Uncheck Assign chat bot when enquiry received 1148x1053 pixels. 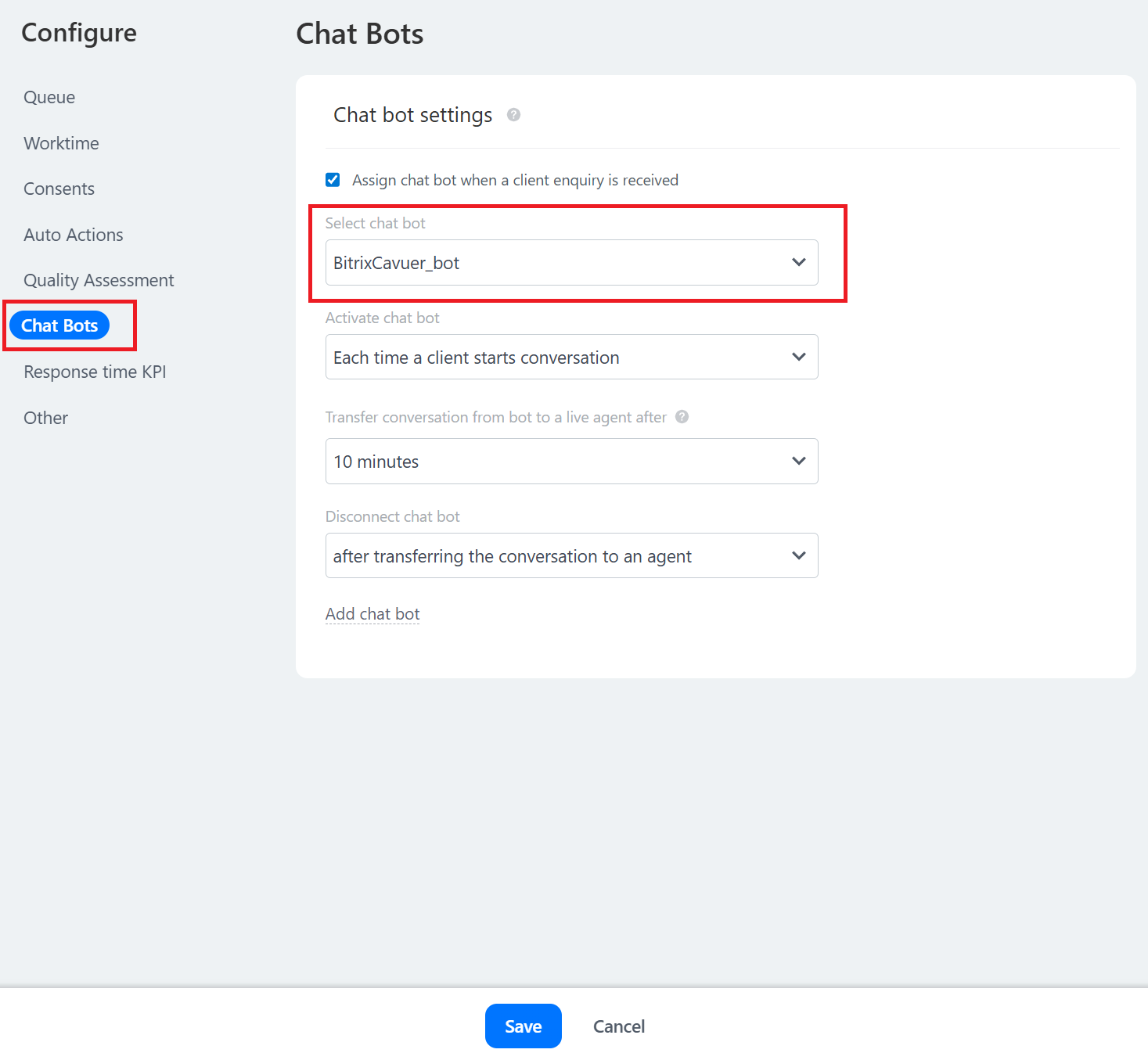tap(333, 180)
